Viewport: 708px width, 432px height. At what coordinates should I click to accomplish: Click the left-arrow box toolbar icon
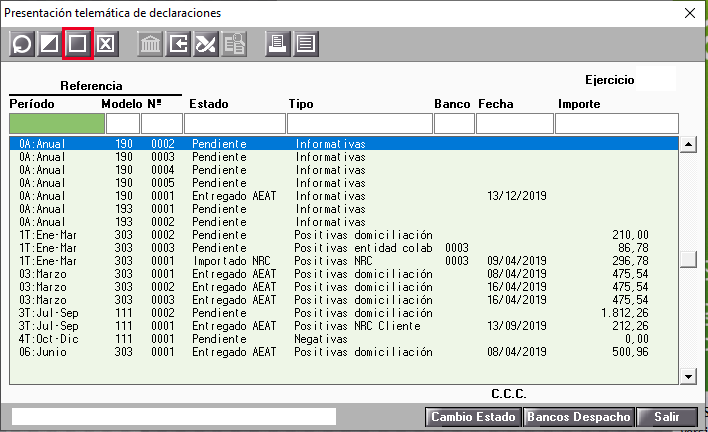coord(178,44)
